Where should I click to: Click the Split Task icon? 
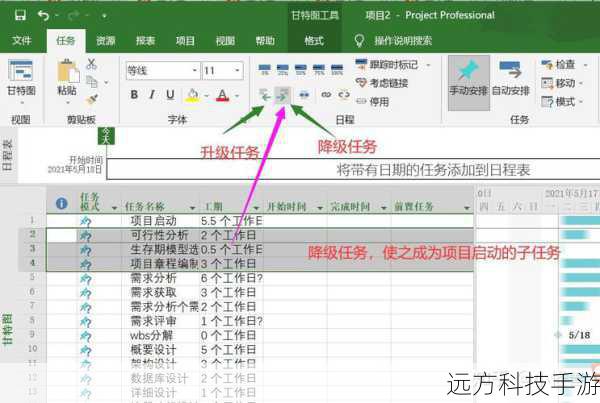(304, 95)
